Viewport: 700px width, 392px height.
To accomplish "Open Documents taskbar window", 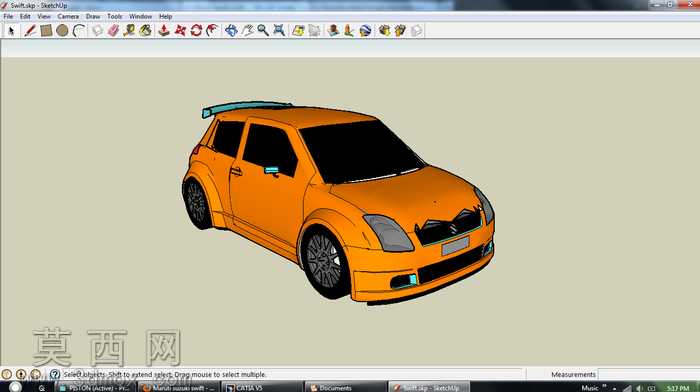I will (x=346, y=388).
